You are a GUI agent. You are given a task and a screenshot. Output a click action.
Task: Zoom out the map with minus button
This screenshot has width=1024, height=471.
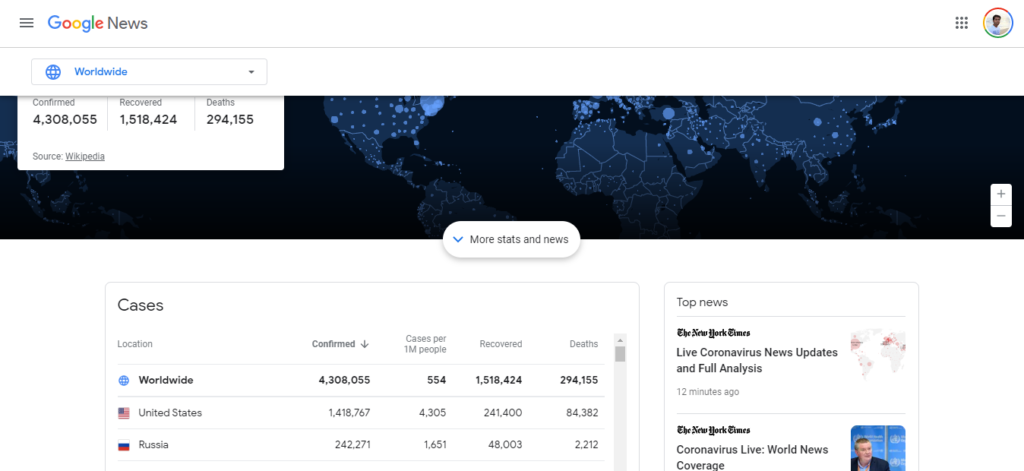[1001, 216]
